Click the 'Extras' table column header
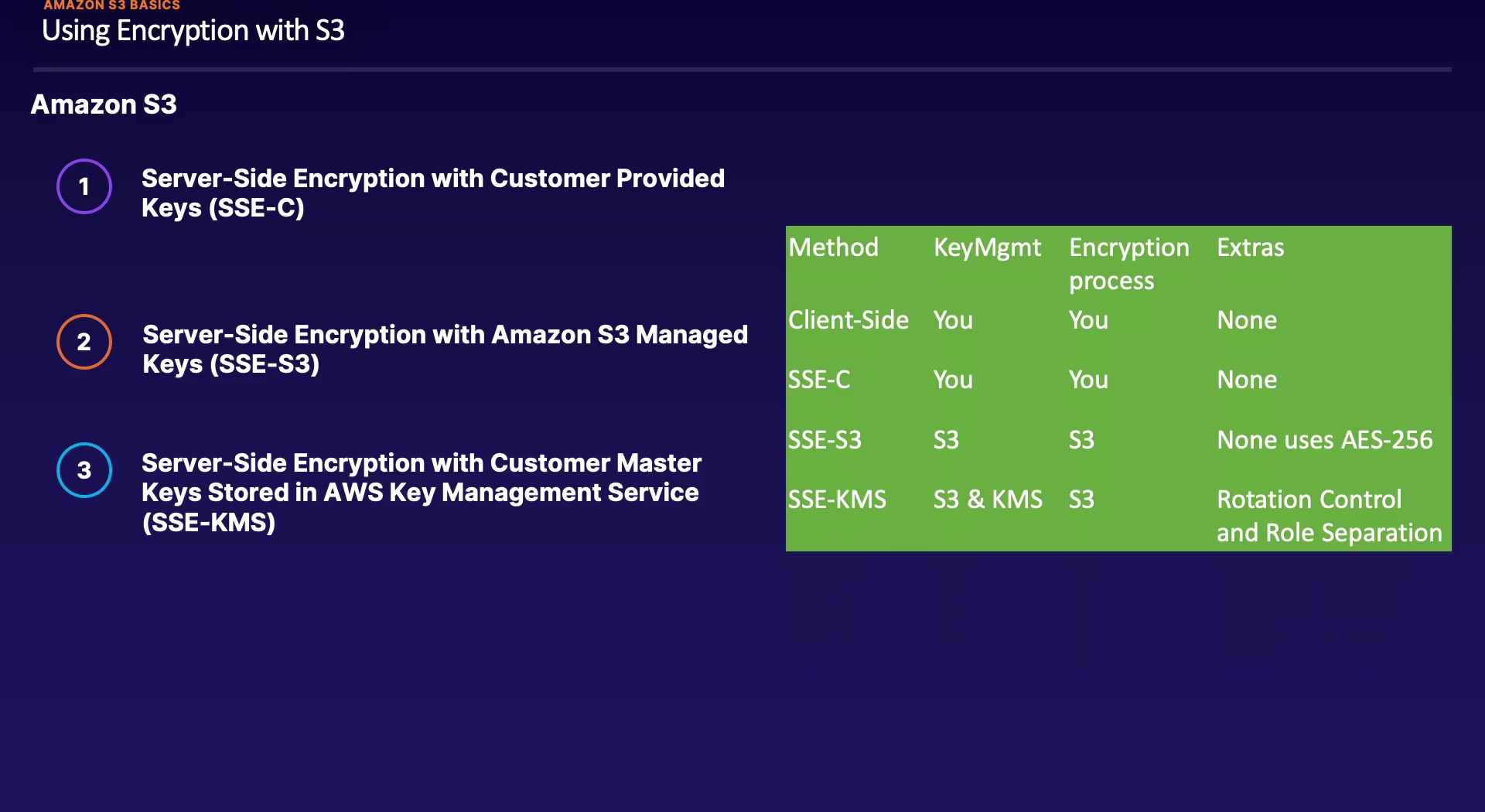 tap(1250, 247)
